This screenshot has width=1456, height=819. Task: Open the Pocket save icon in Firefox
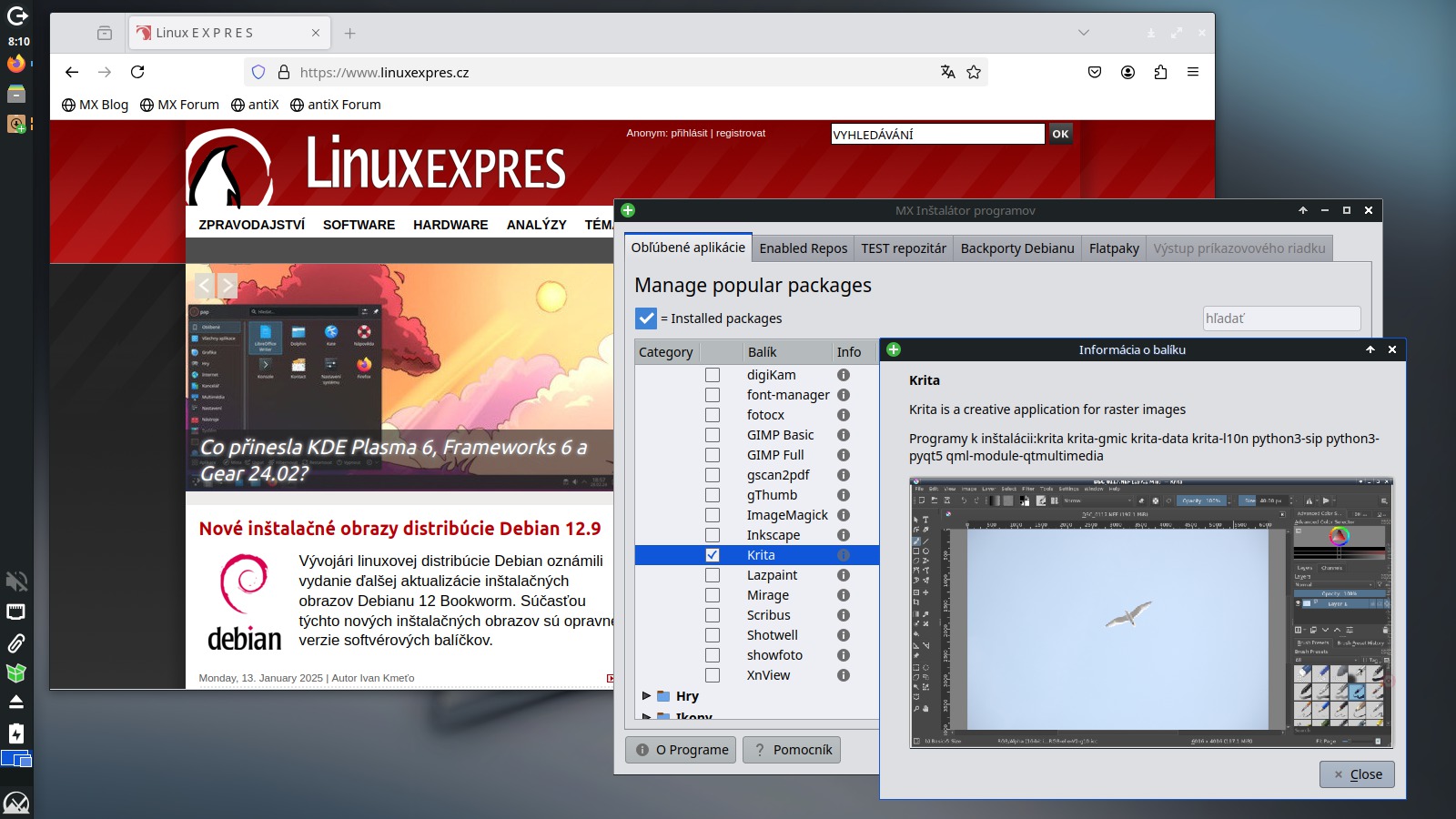pyautogui.click(x=1095, y=72)
